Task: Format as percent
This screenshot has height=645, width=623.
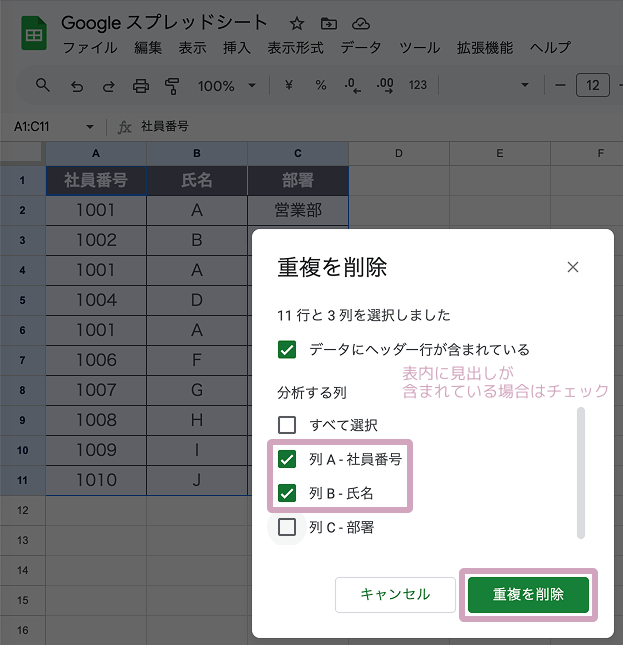Action: point(321,85)
